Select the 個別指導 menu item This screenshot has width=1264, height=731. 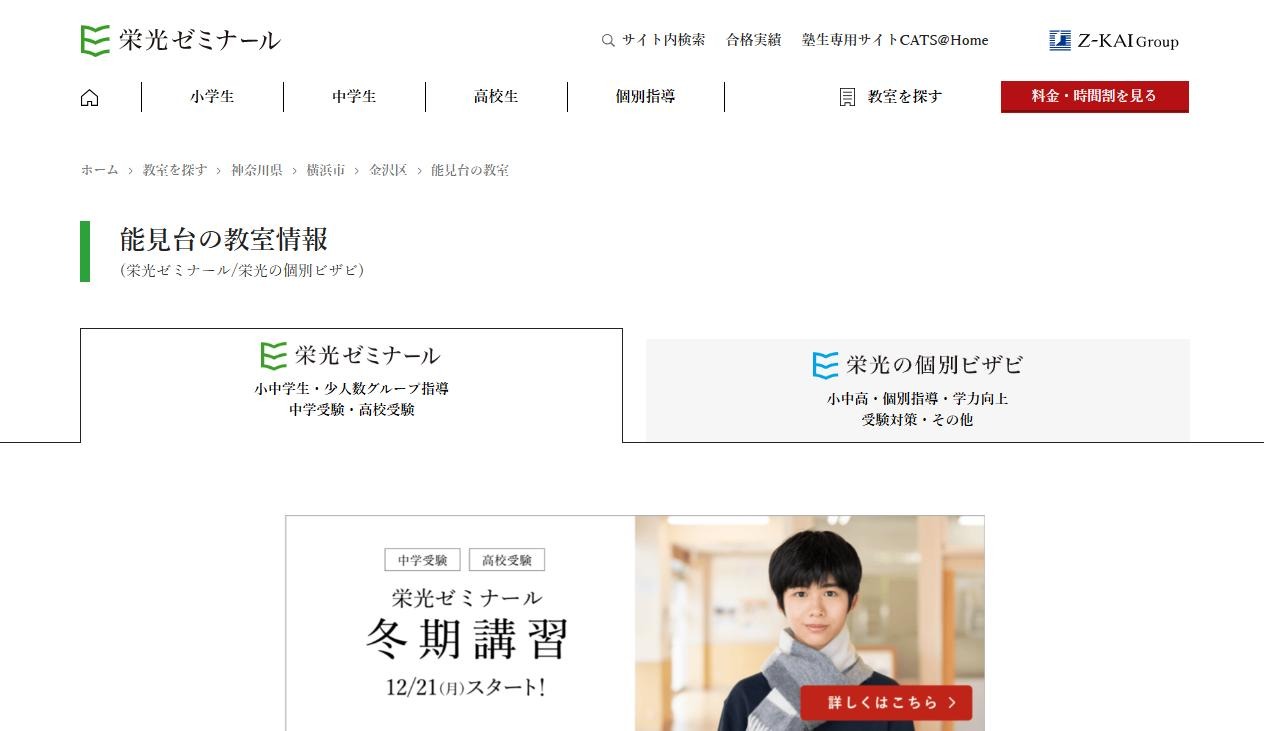646,97
